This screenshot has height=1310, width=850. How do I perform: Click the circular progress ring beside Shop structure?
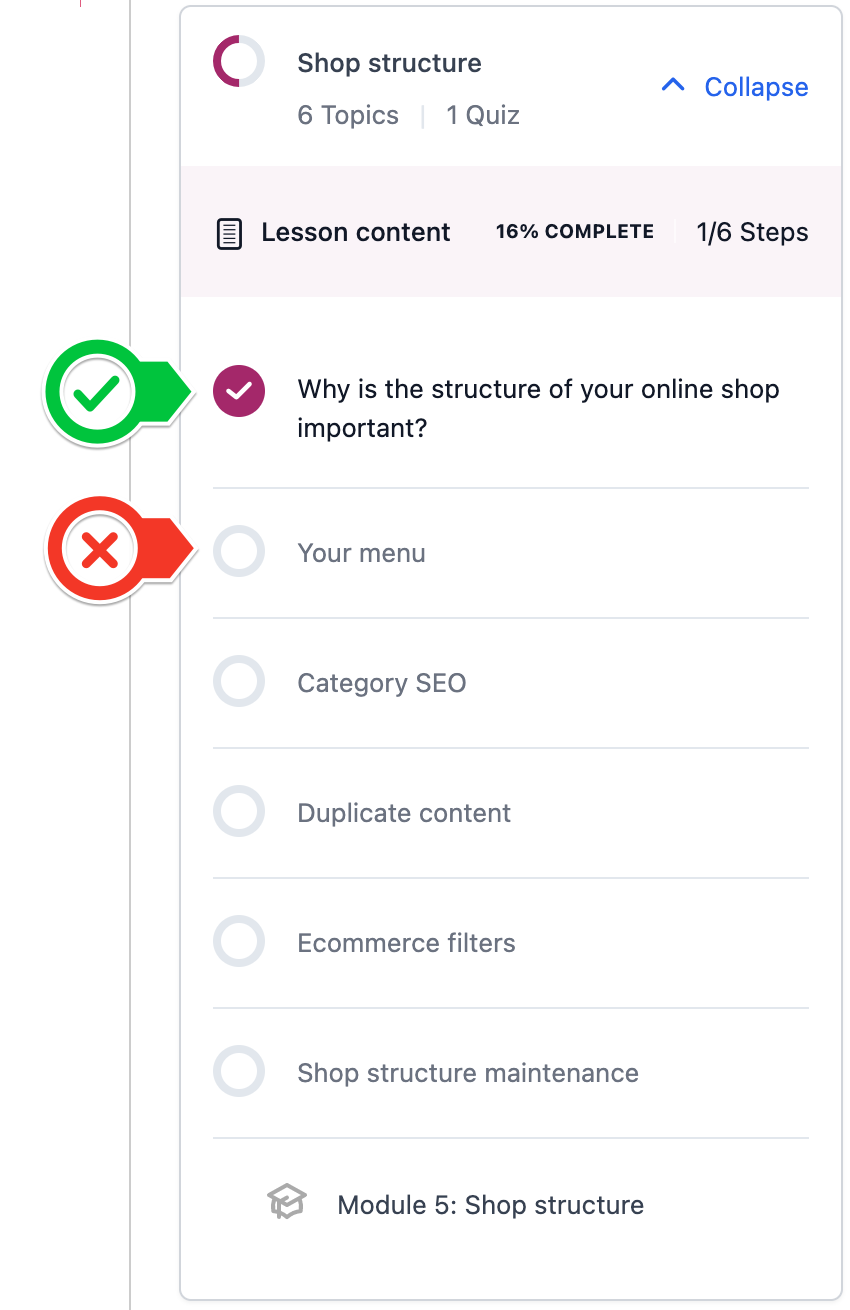click(x=239, y=62)
